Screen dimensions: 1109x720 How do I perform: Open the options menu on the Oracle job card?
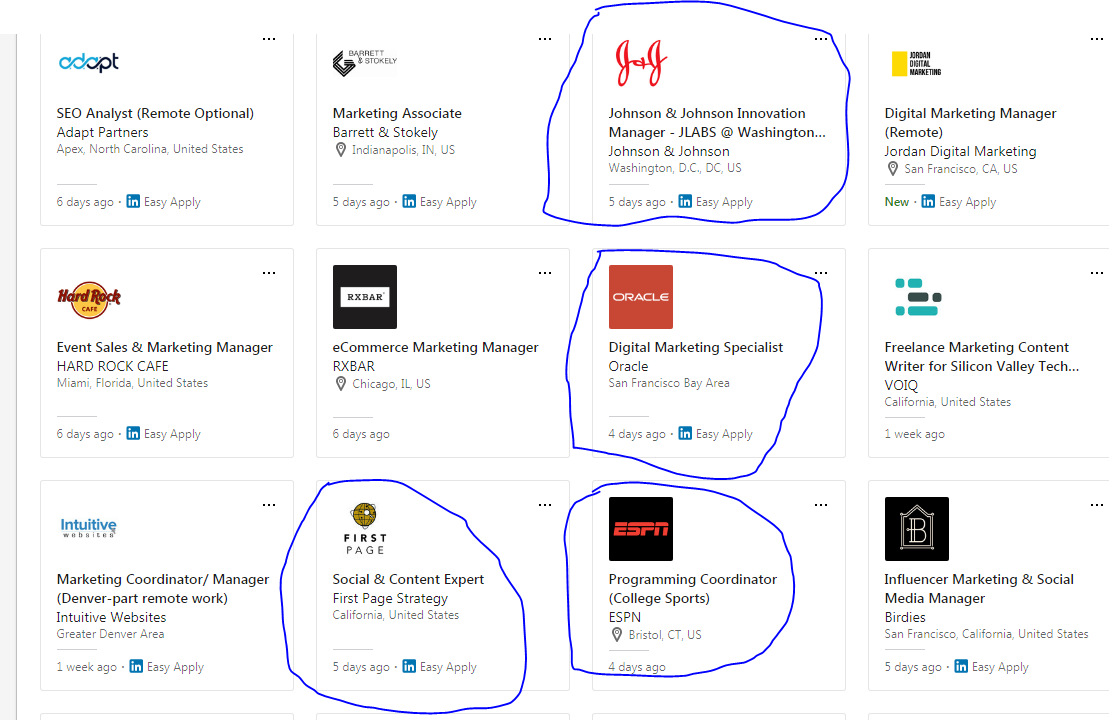[x=820, y=272]
